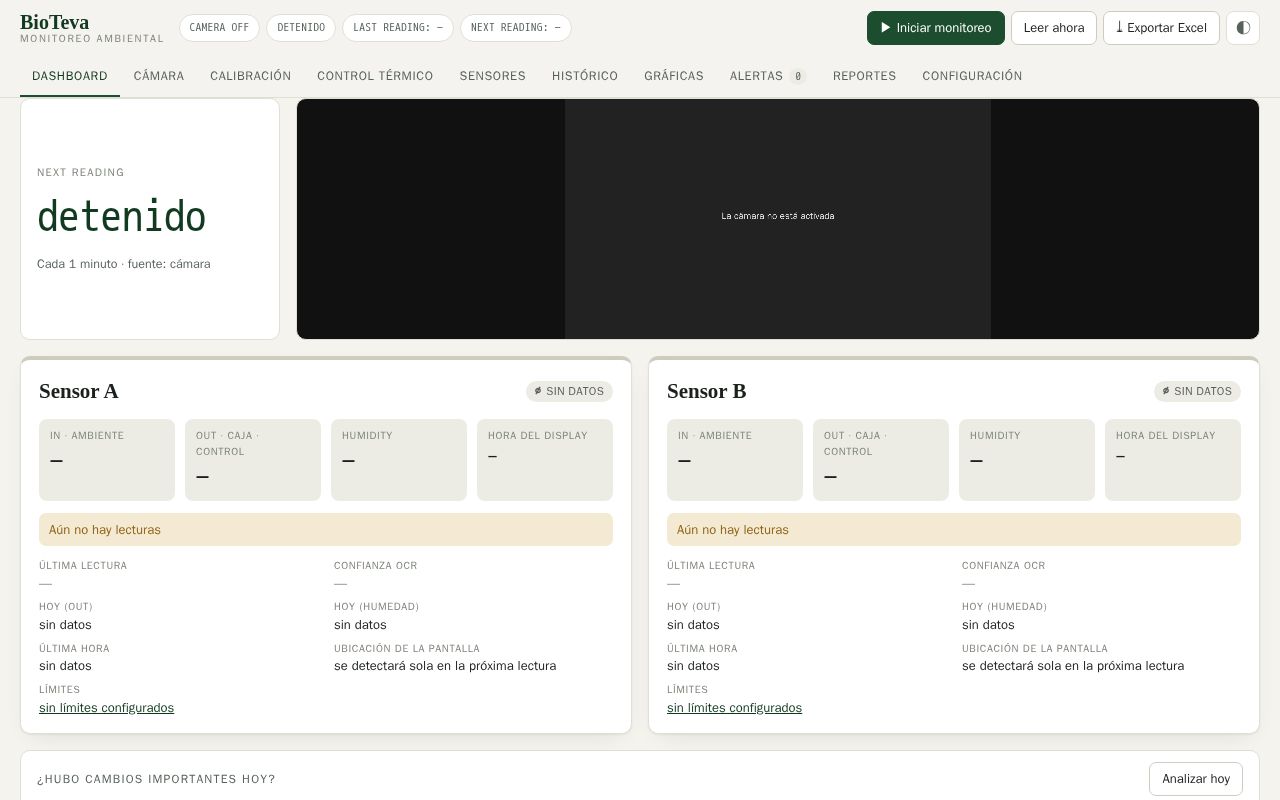The width and height of the screenshot is (1280, 800).
Task: Open the Alertas tab
Action: pyautogui.click(x=768, y=76)
